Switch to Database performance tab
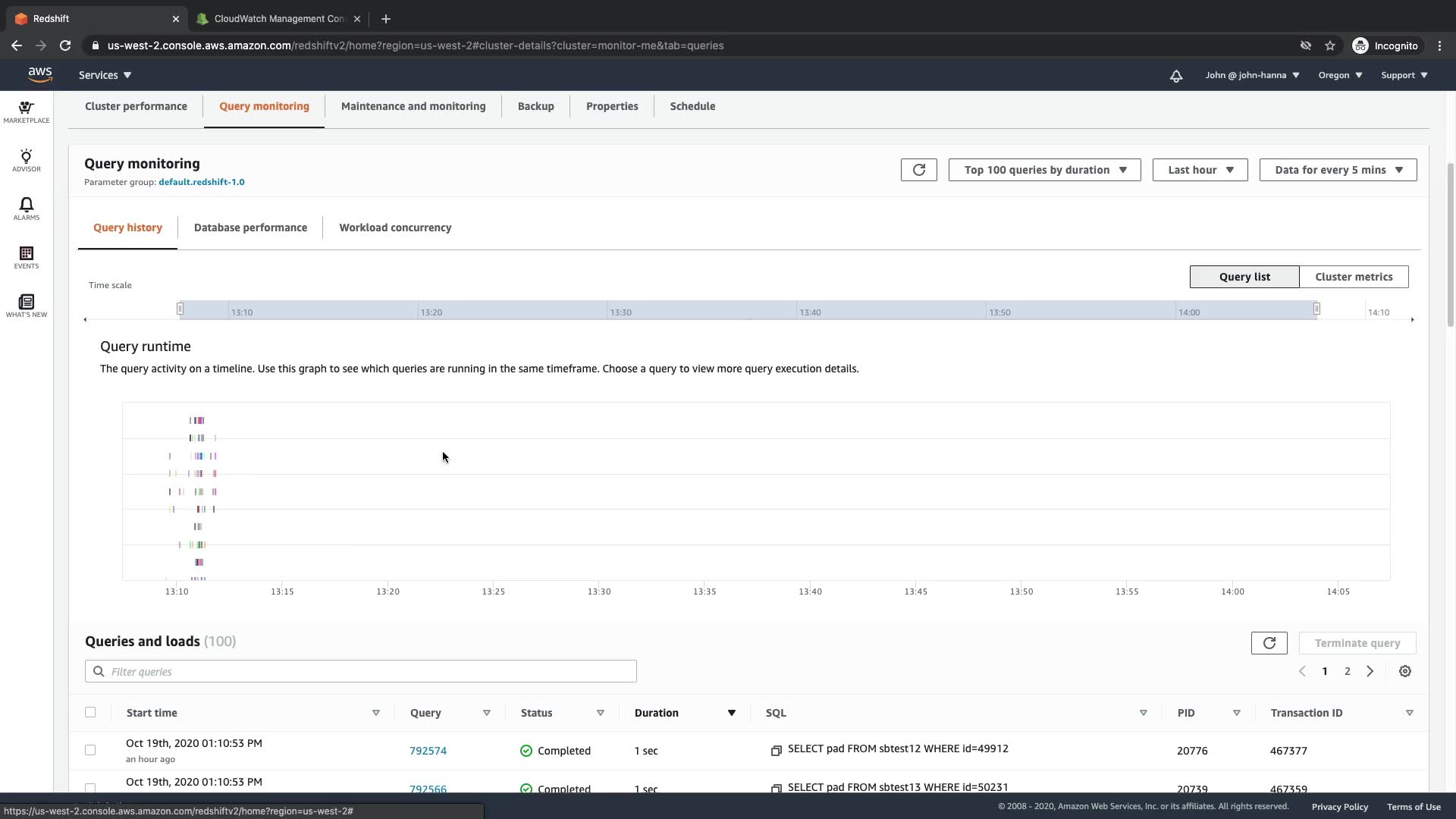 (250, 227)
